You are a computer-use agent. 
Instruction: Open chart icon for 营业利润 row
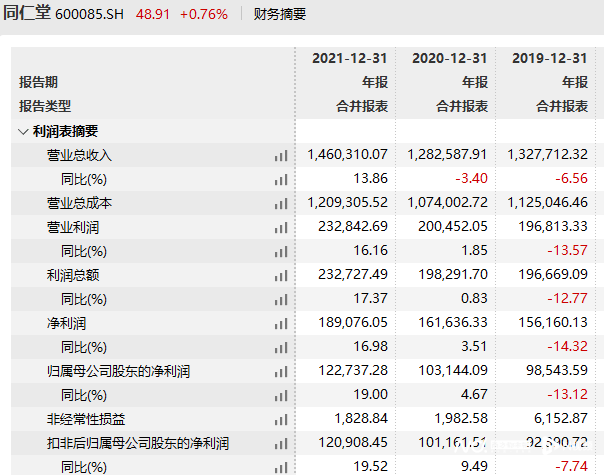click(x=281, y=228)
